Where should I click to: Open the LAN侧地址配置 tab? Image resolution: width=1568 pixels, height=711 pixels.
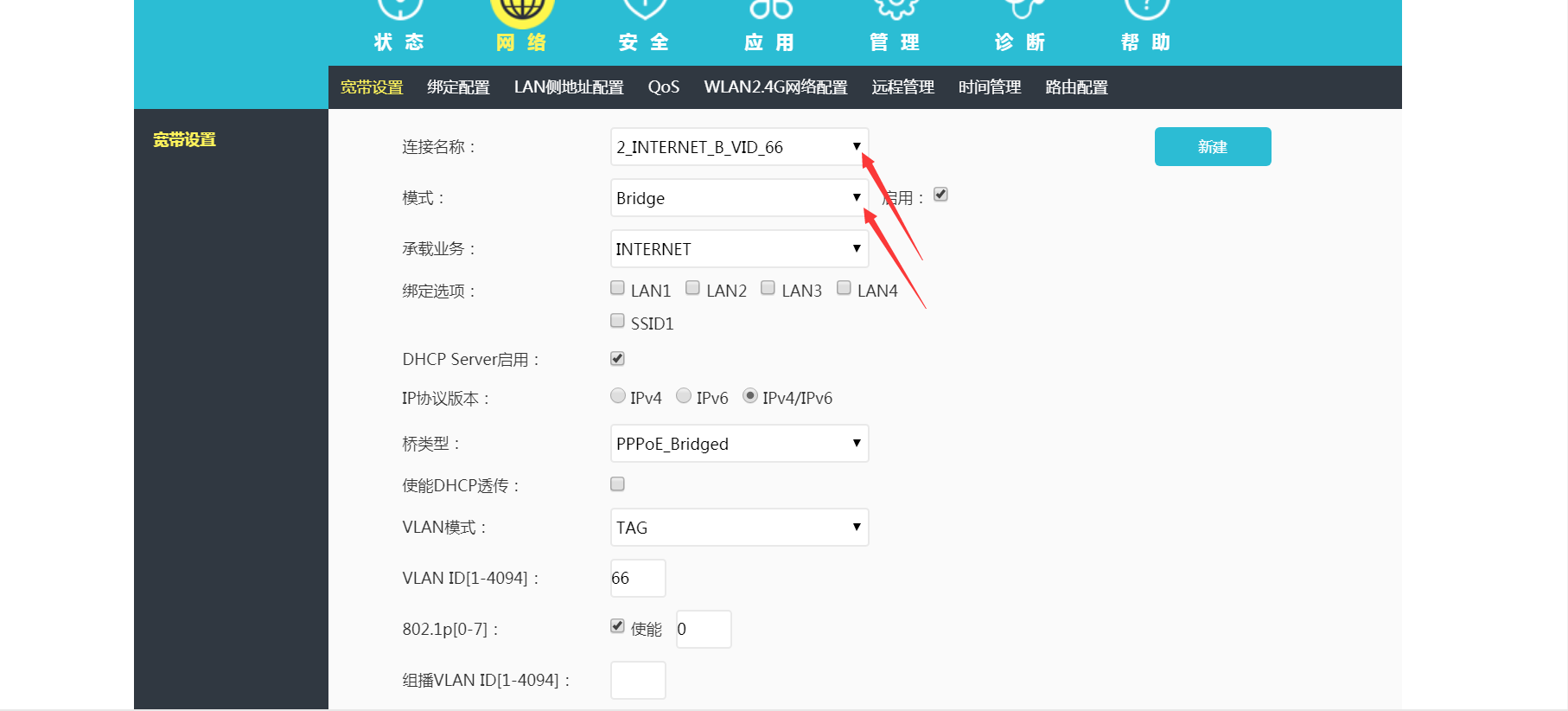(x=569, y=87)
